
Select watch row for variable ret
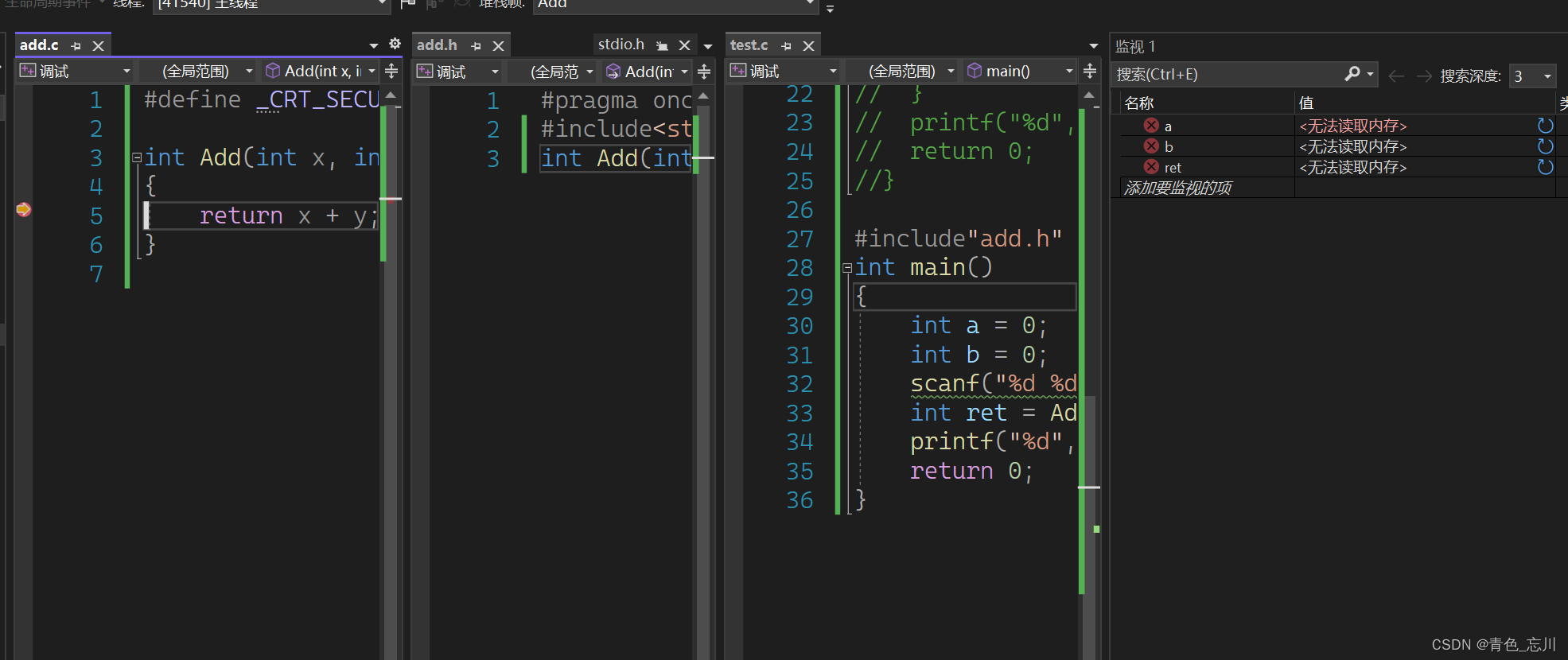point(1339,167)
